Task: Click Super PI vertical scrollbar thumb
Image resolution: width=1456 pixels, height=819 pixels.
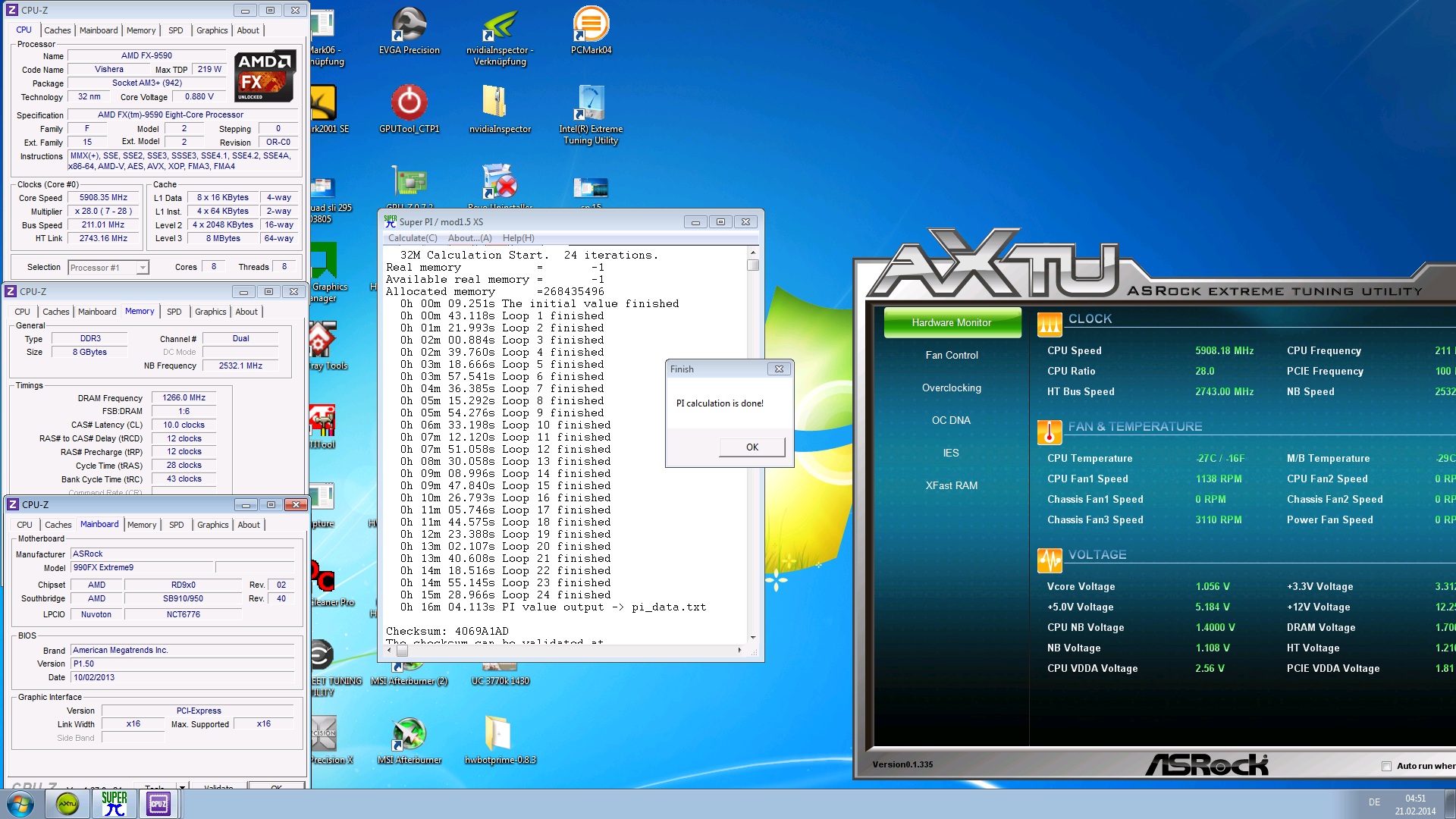Action: (752, 265)
